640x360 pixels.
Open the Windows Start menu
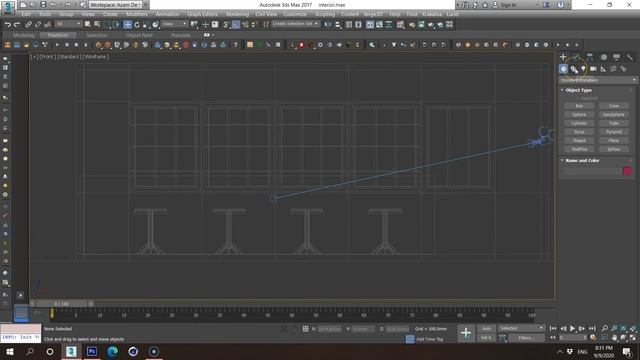tap(10, 351)
